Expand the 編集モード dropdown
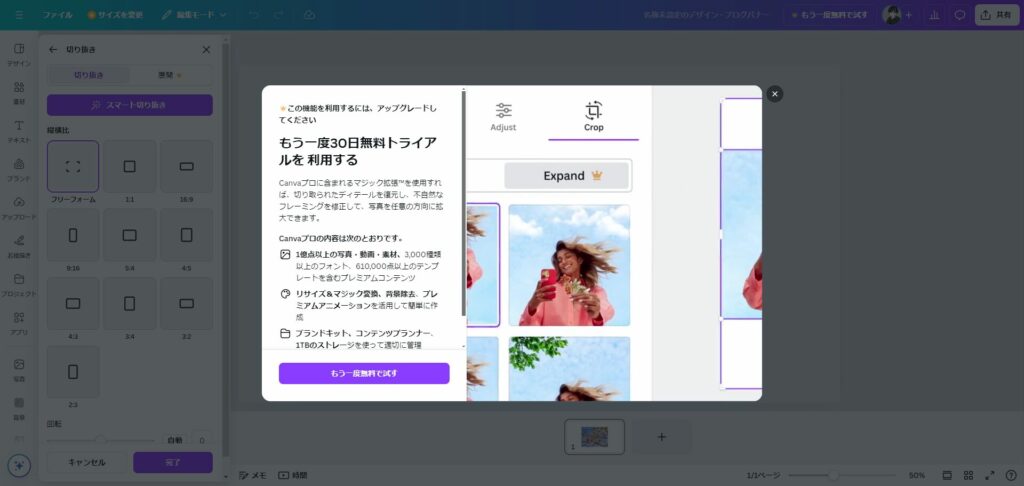Screen dimensions: 1024x486 pos(195,14)
